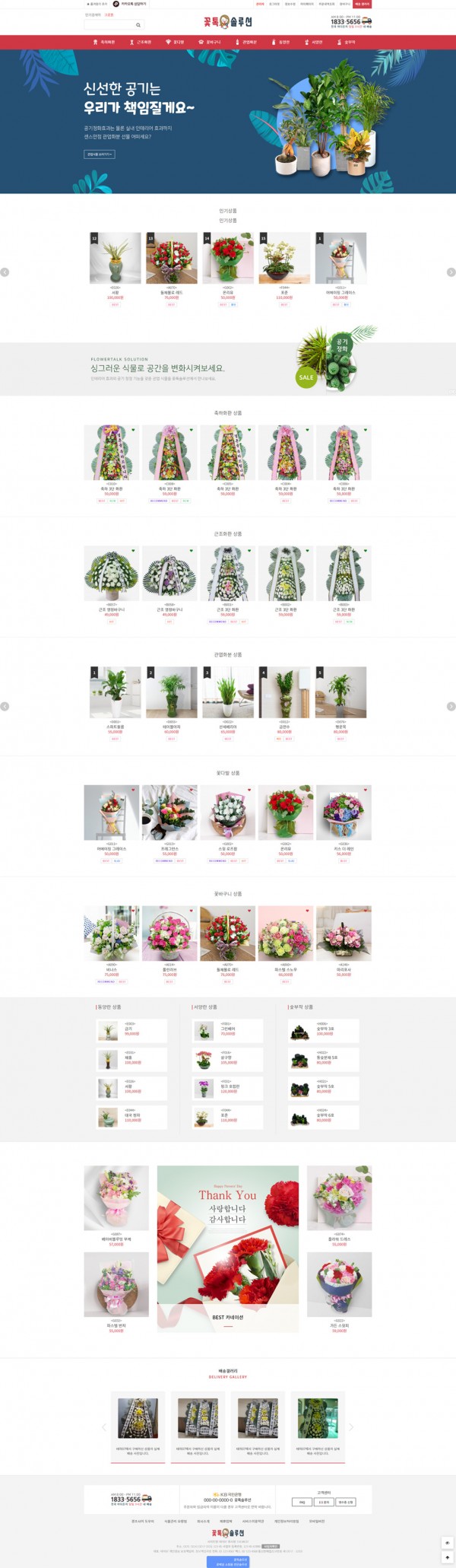Toggle wishlist heart on first 근조화환 product
456x1568 pixels.
click(133, 551)
